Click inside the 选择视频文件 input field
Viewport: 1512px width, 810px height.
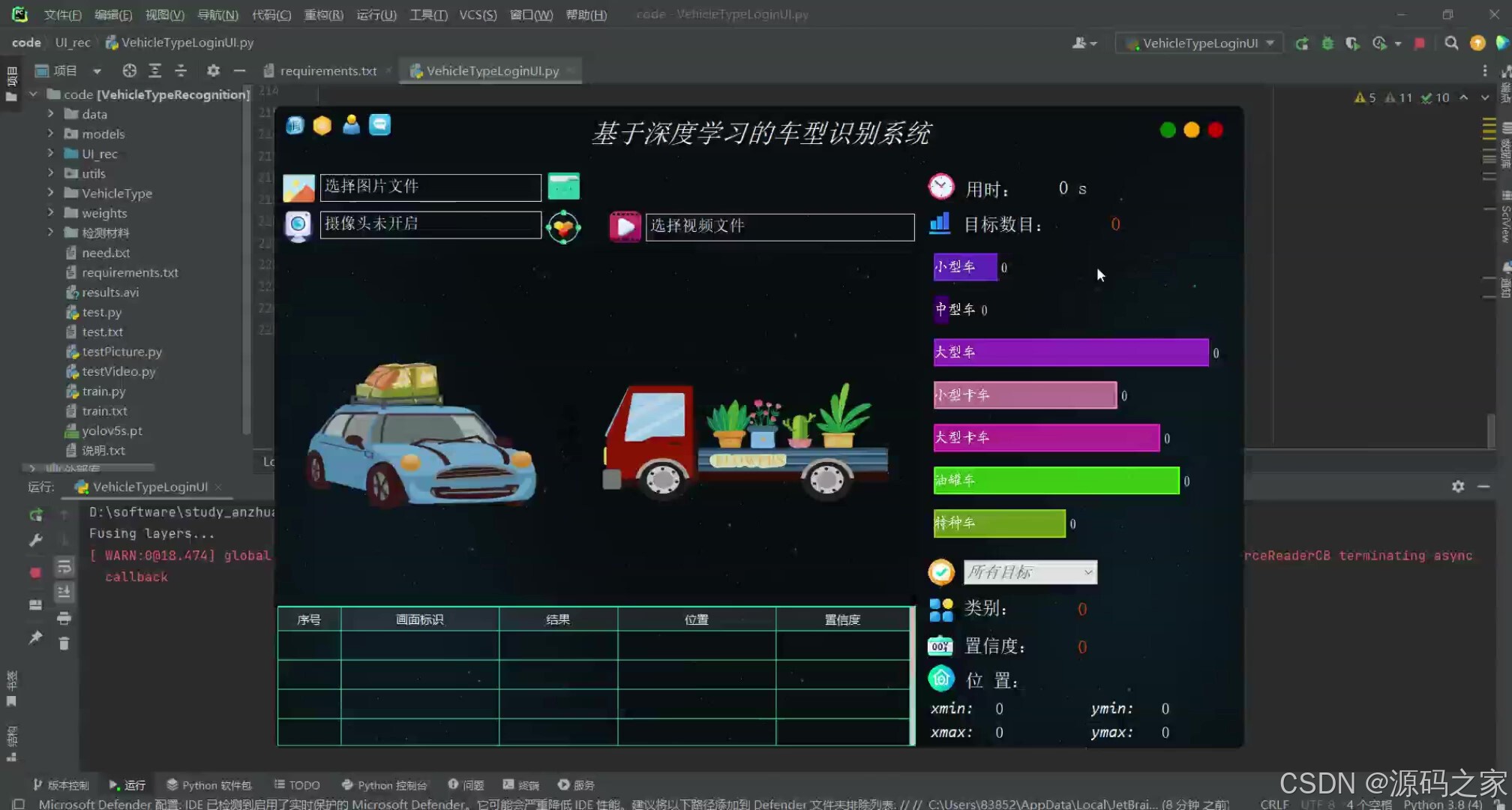click(780, 226)
